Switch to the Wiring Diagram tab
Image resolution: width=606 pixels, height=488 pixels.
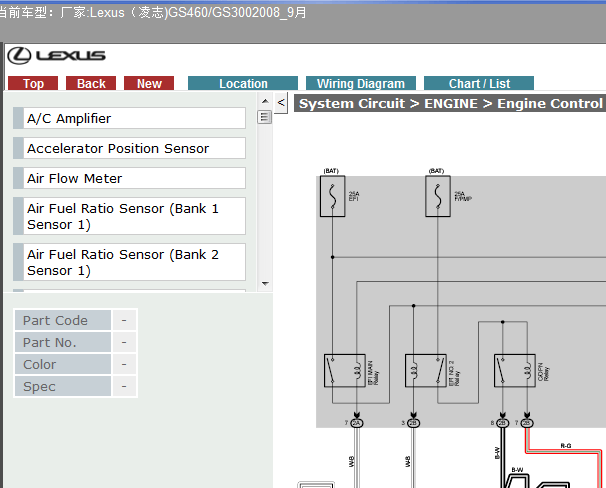click(x=361, y=83)
